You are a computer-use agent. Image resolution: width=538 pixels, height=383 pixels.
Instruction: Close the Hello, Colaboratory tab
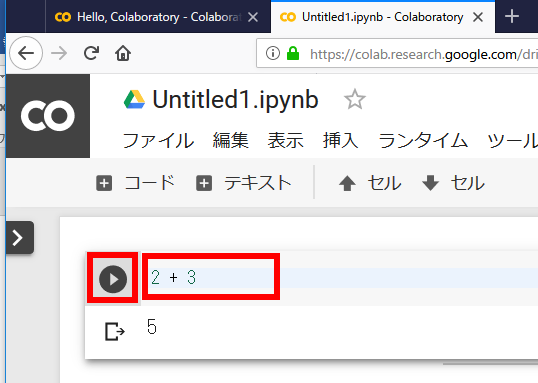253,17
